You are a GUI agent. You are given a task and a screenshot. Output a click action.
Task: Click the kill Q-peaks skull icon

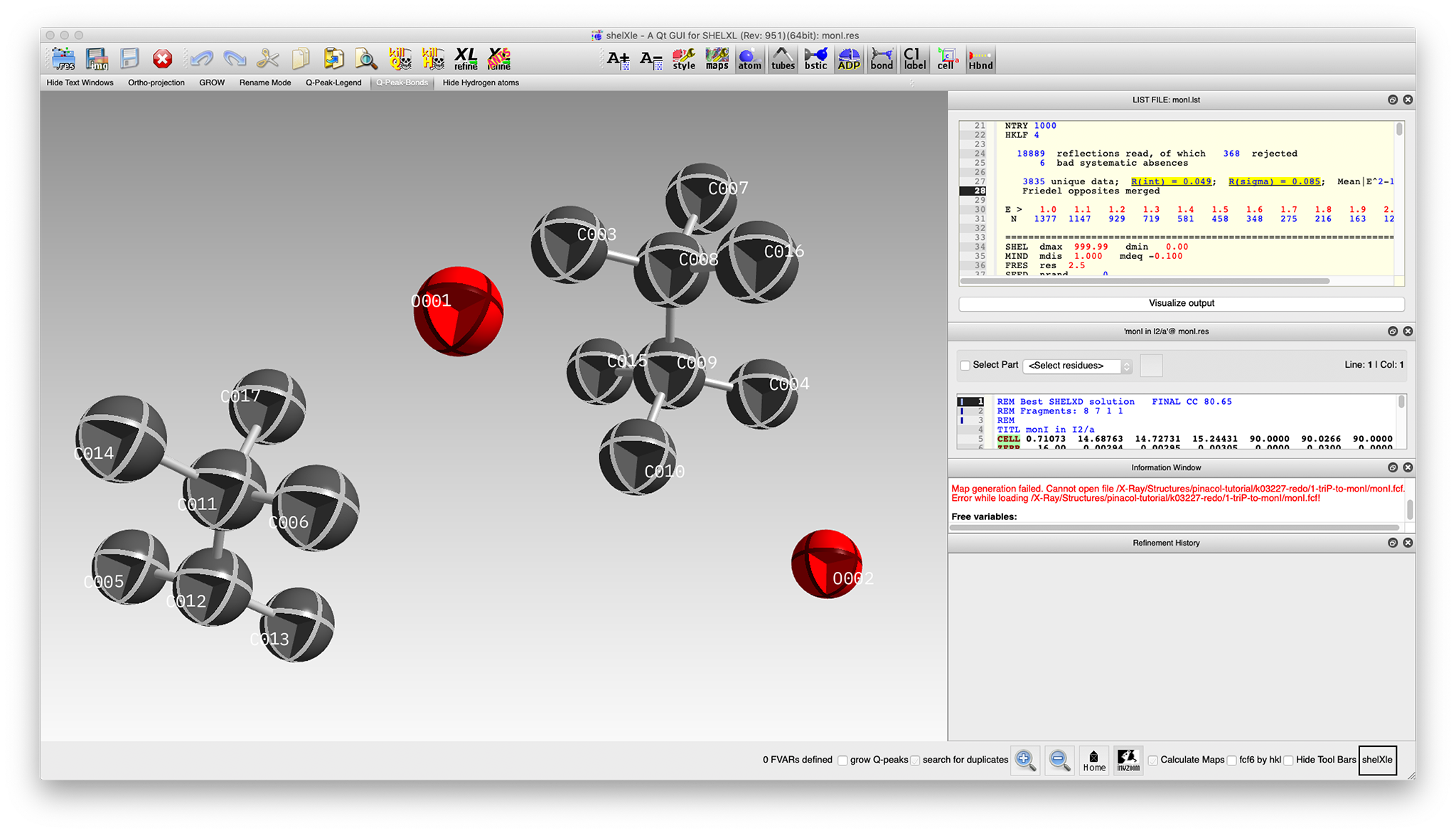point(400,59)
